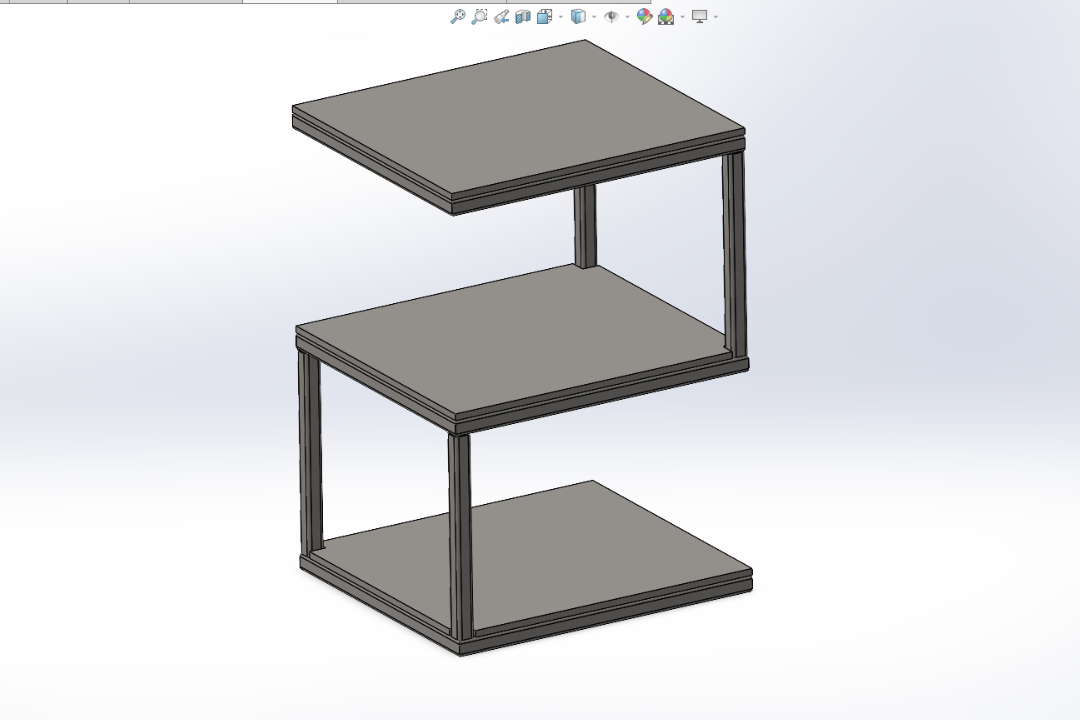Click the Zoom to Fit icon

click(x=457, y=17)
